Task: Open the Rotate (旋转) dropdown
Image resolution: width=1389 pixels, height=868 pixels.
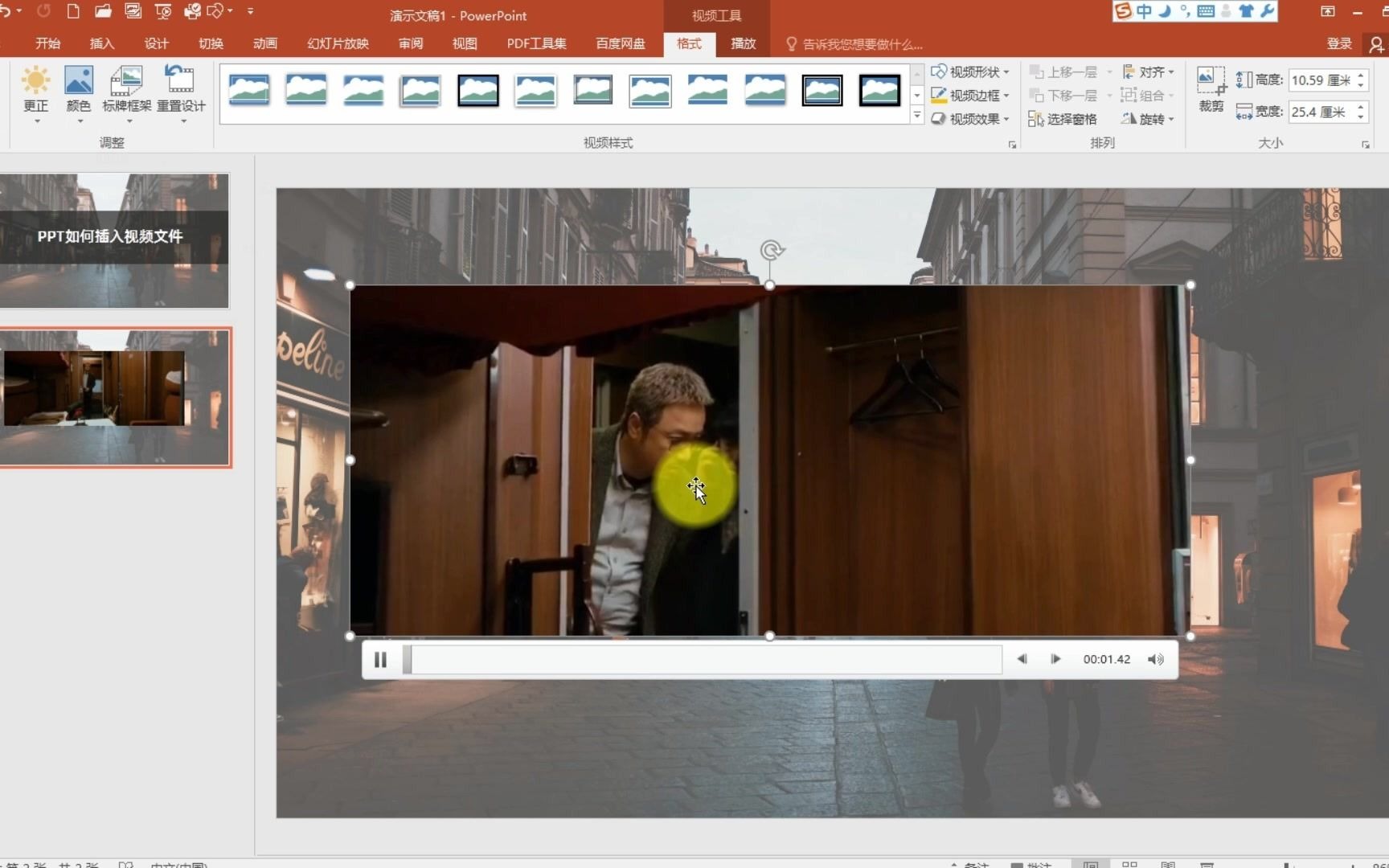Action: coord(1148,118)
